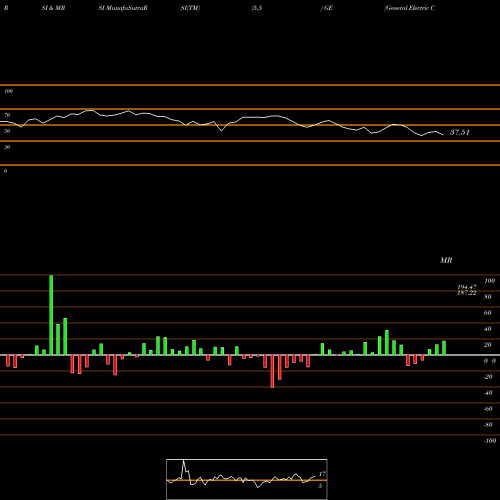
Task: Click the deepest red MR histogram bar
Action: 272,371
